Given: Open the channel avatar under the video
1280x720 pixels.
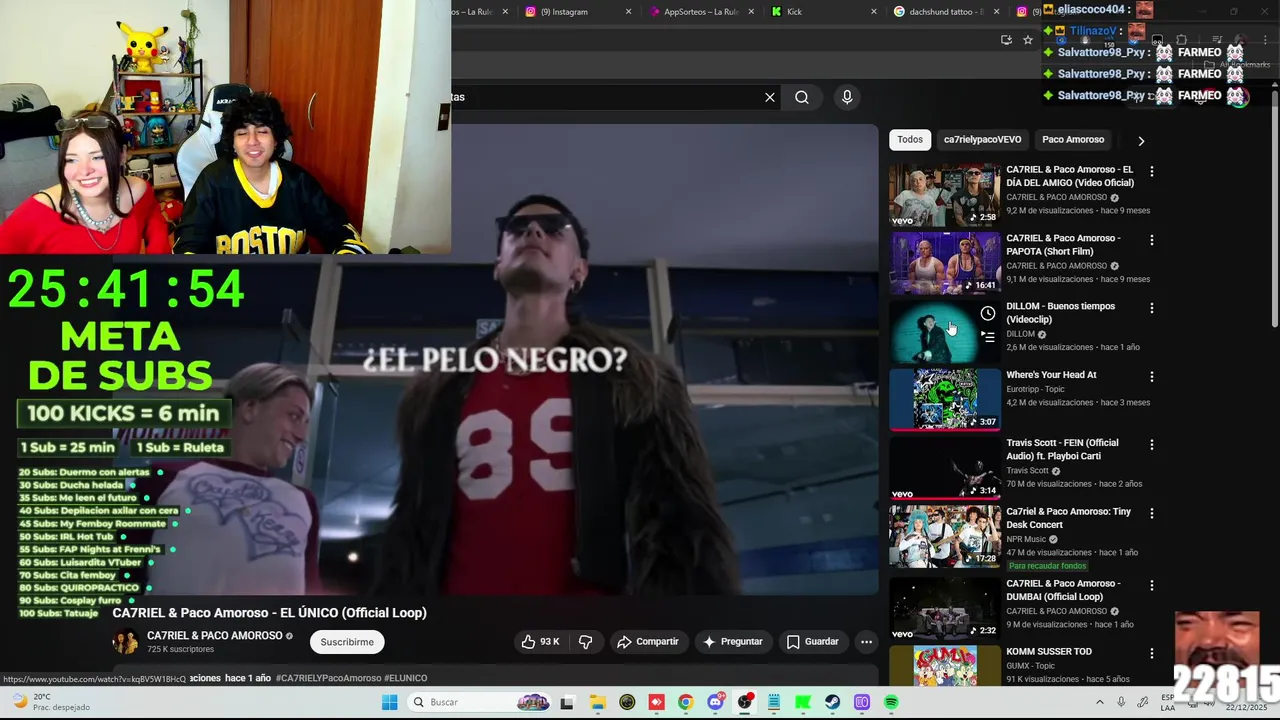Looking at the screenshot, I should pos(126,642).
